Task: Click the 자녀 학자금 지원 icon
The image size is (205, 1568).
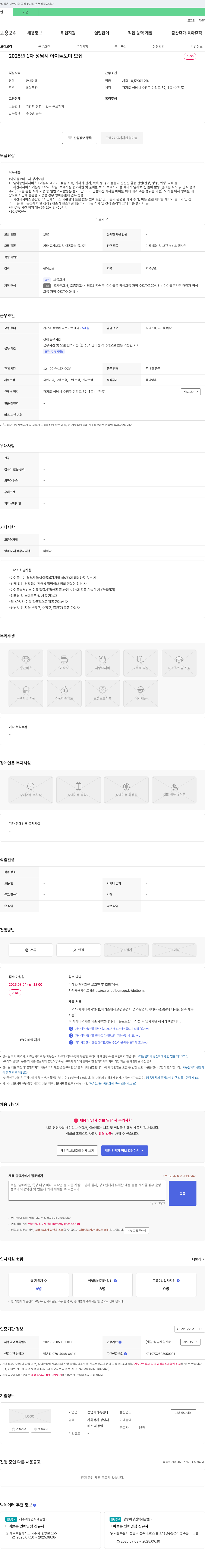Action: click(x=179, y=663)
